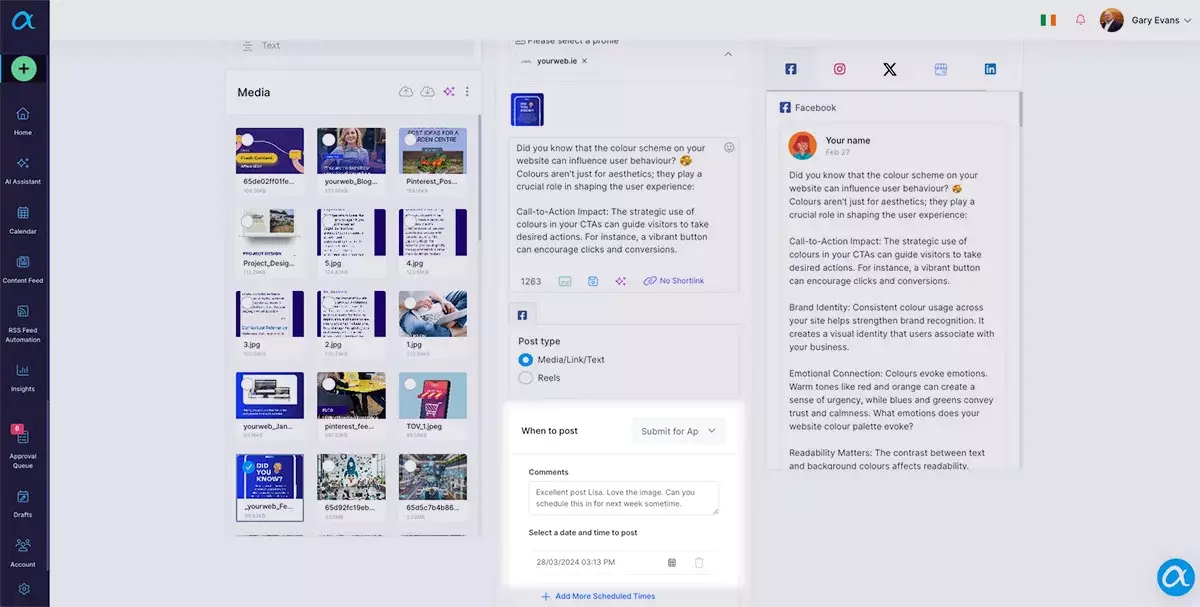The height and width of the screenshot is (607, 1200).
Task: Open Insights in the sidebar
Action: tap(23, 377)
